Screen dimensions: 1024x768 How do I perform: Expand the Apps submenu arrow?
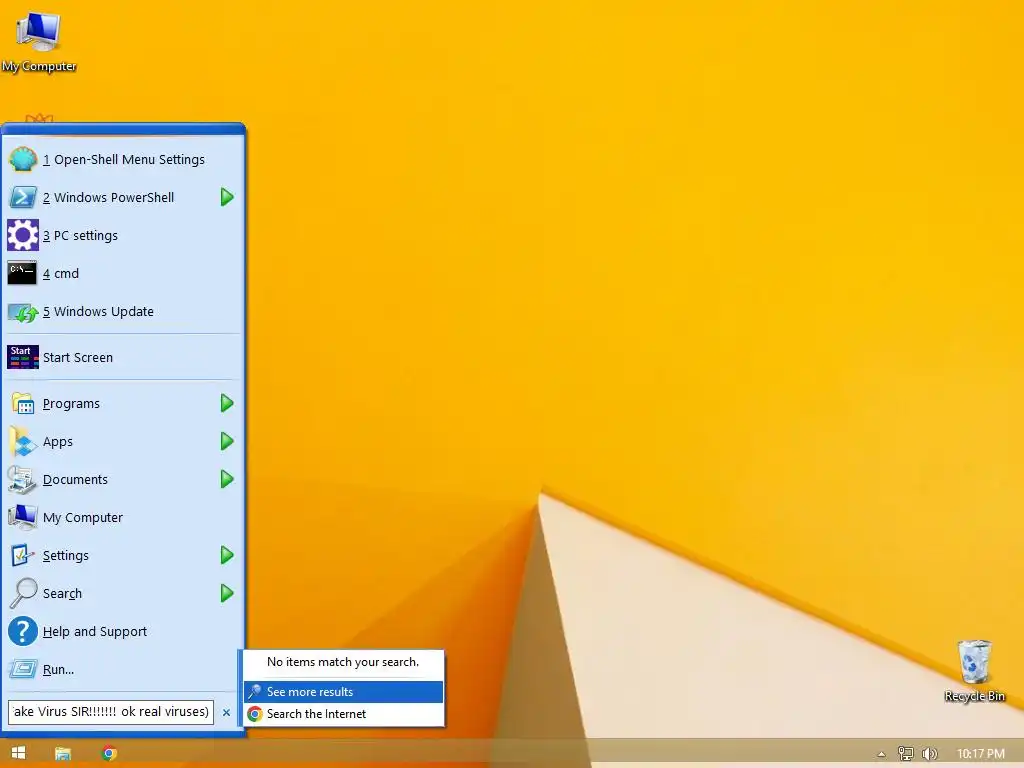[x=227, y=441]
